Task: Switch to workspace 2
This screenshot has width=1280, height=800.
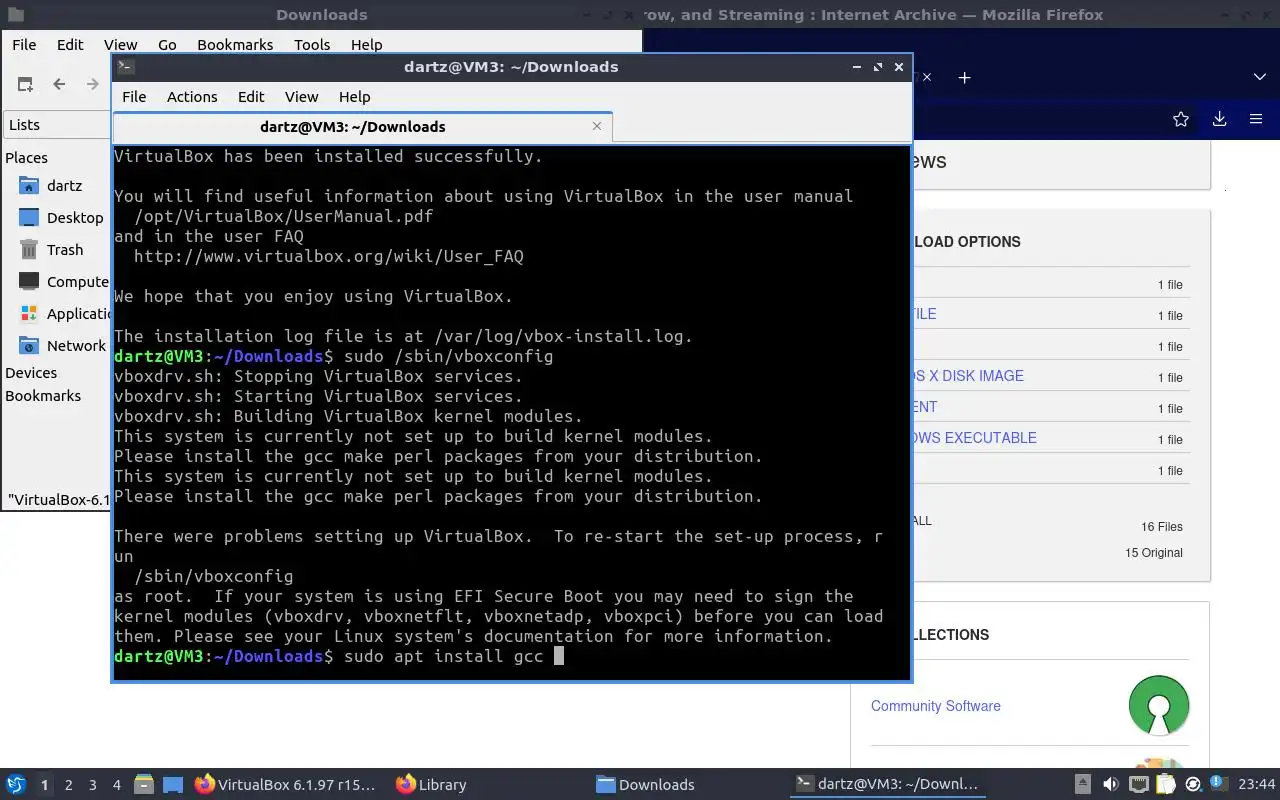Action: 69,785
